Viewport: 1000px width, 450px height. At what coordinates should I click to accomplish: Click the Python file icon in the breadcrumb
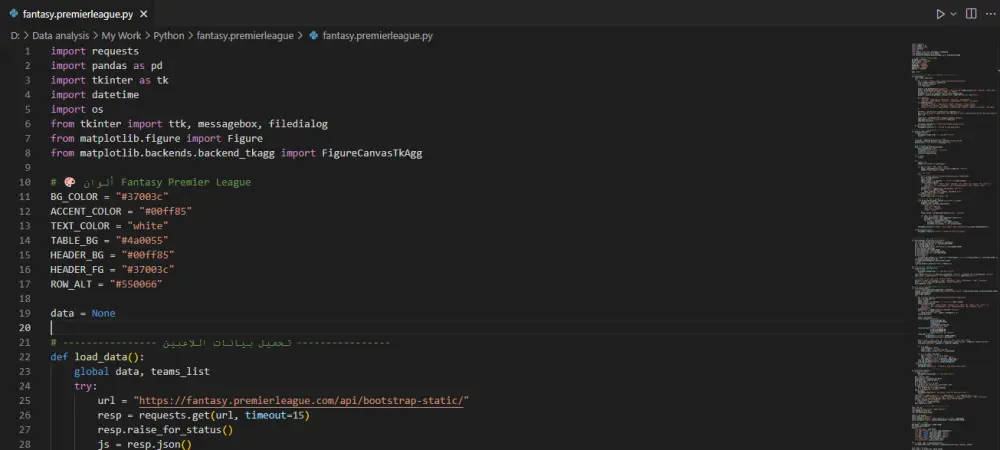(x=313, y=36)
